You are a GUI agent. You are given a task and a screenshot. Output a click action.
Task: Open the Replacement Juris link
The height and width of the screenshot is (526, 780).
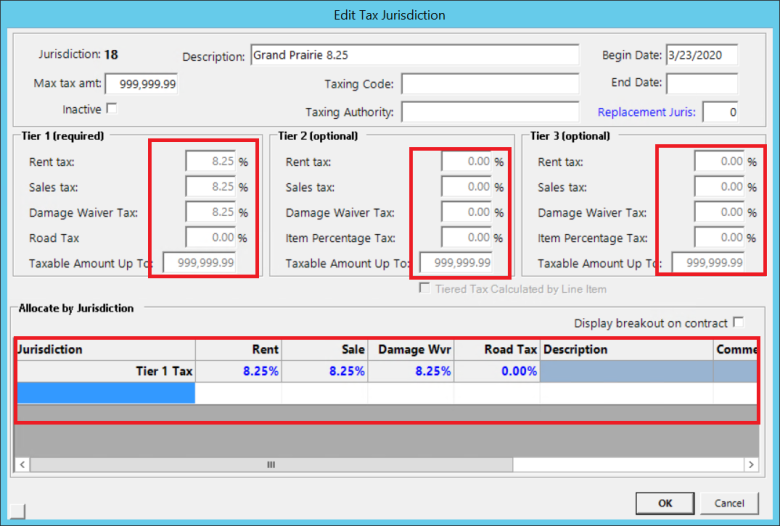(x=646, y=112)
